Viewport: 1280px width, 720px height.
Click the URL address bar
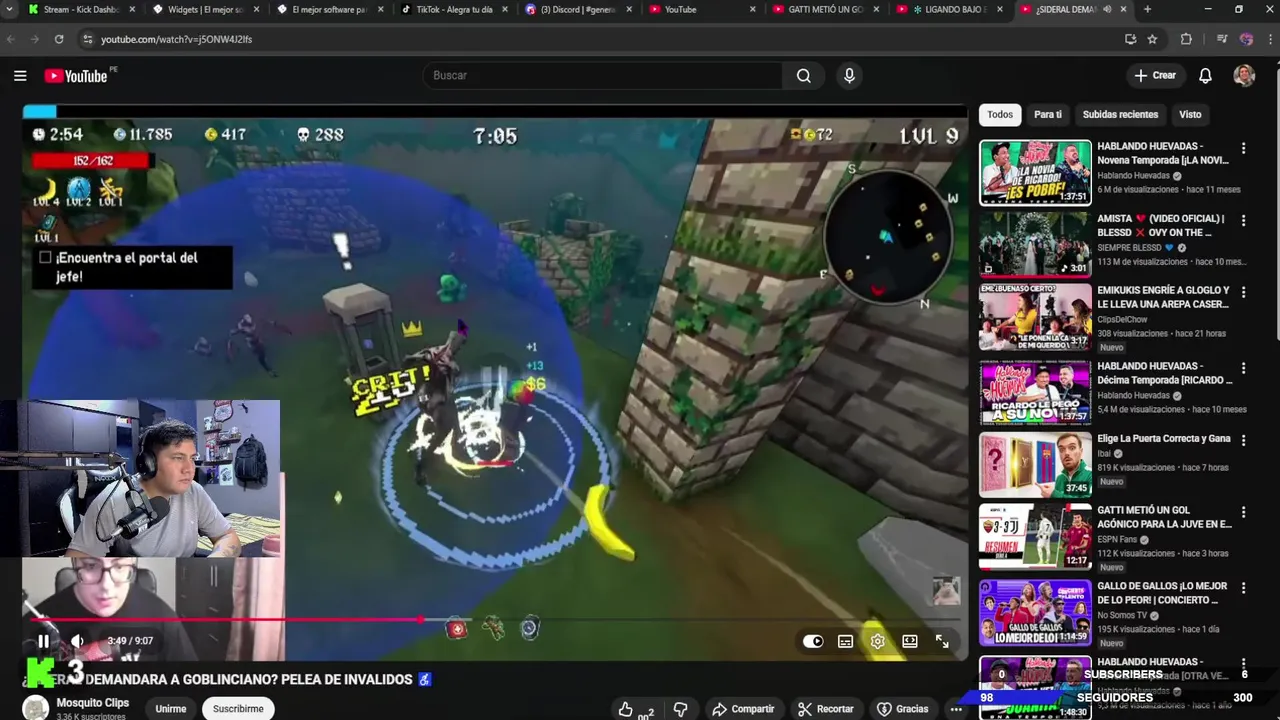[x=600, y=39]
